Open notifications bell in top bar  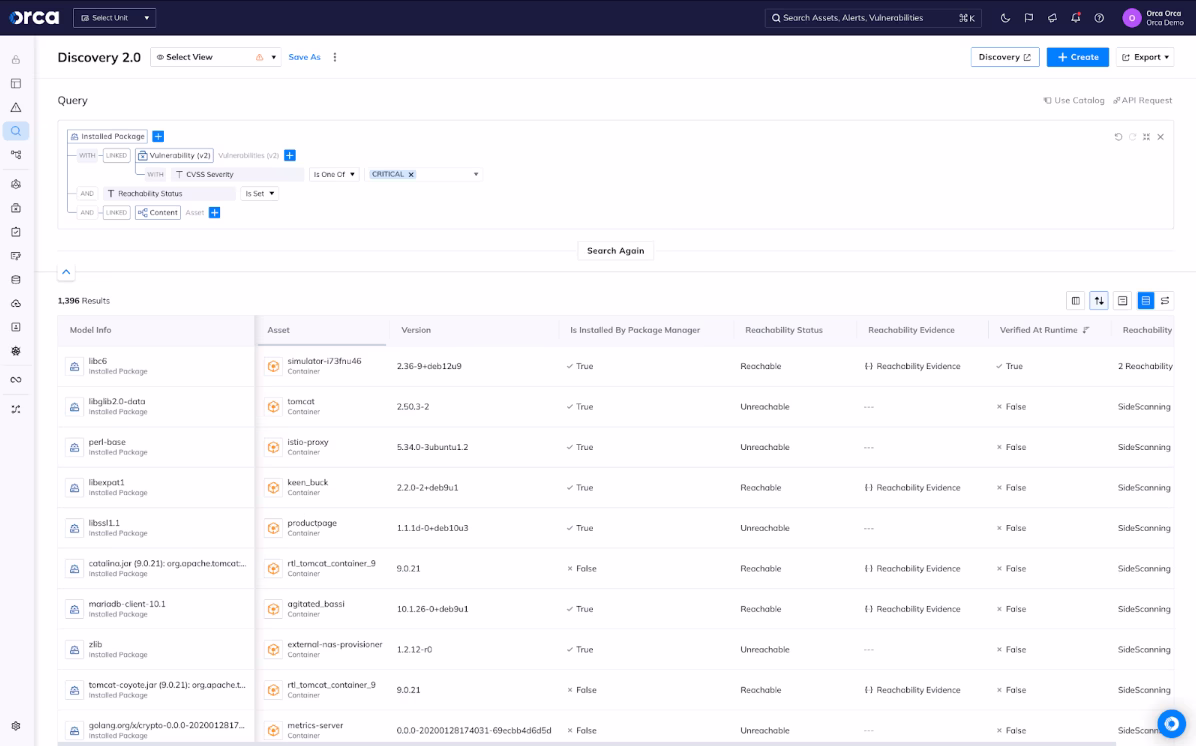pyautogui.click(x=1076, y=18)
